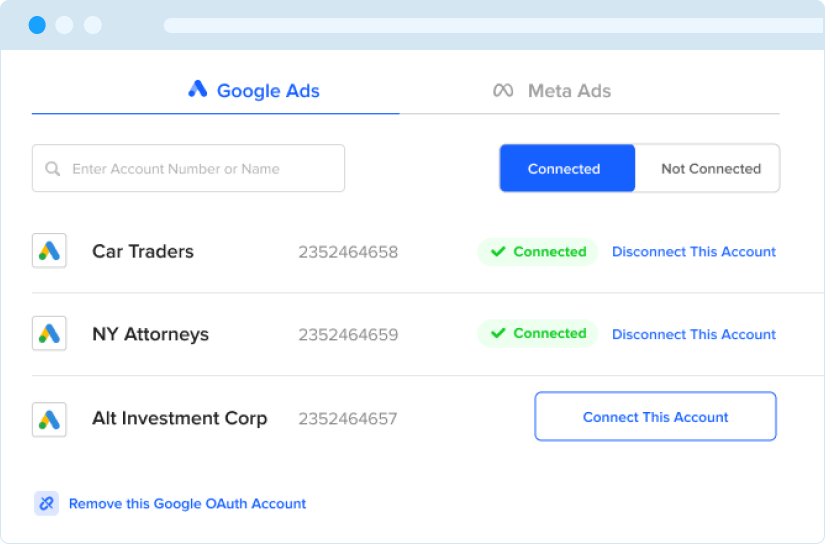Focus the Enter Account Number or Name field

188,168
